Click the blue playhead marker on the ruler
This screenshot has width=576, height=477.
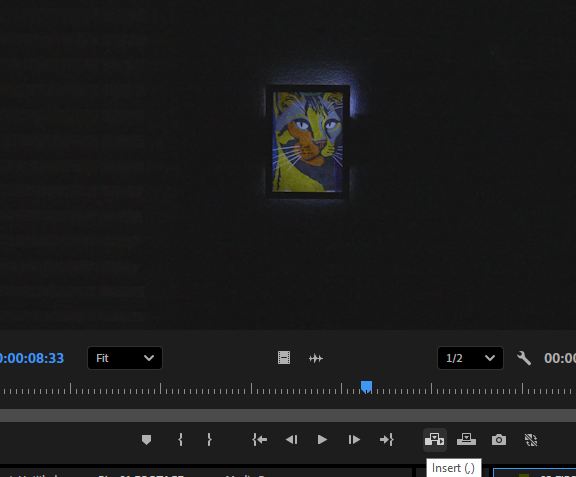click(366, 387)
